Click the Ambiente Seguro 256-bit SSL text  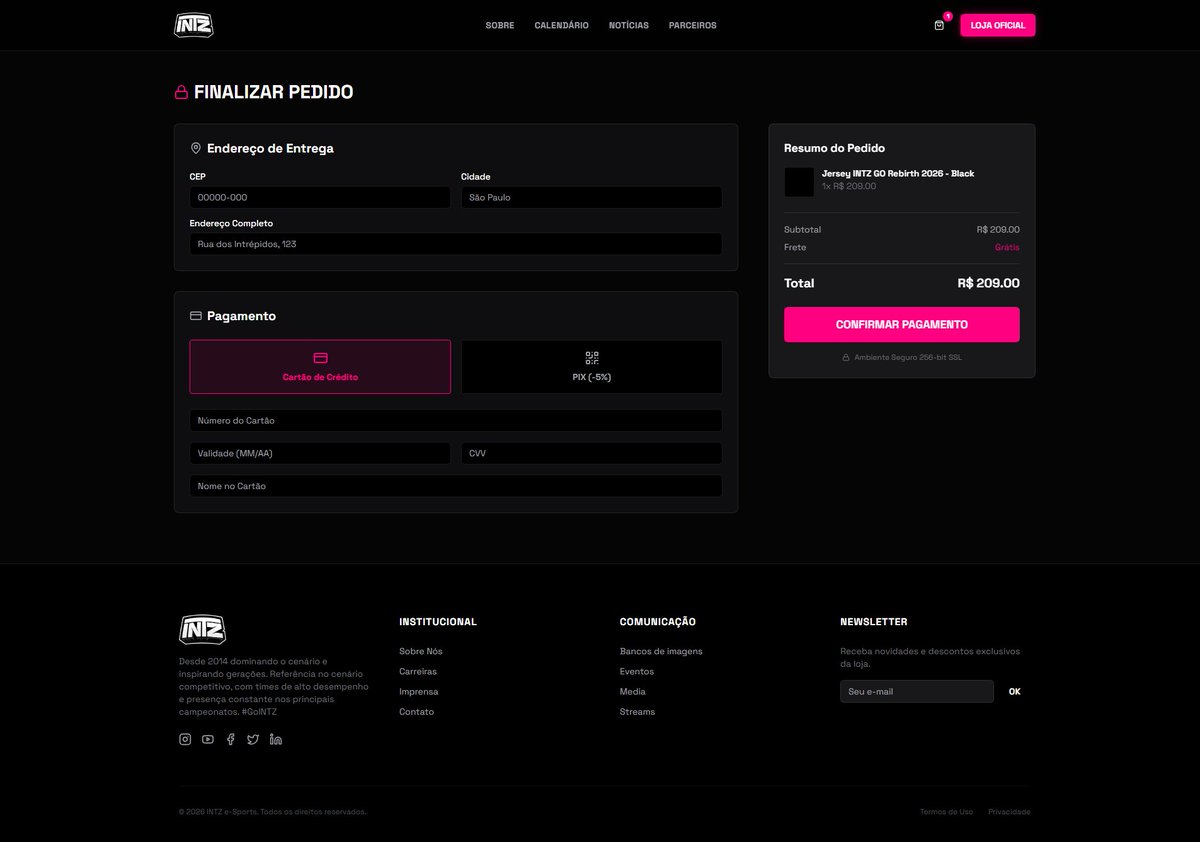point(908,357)
